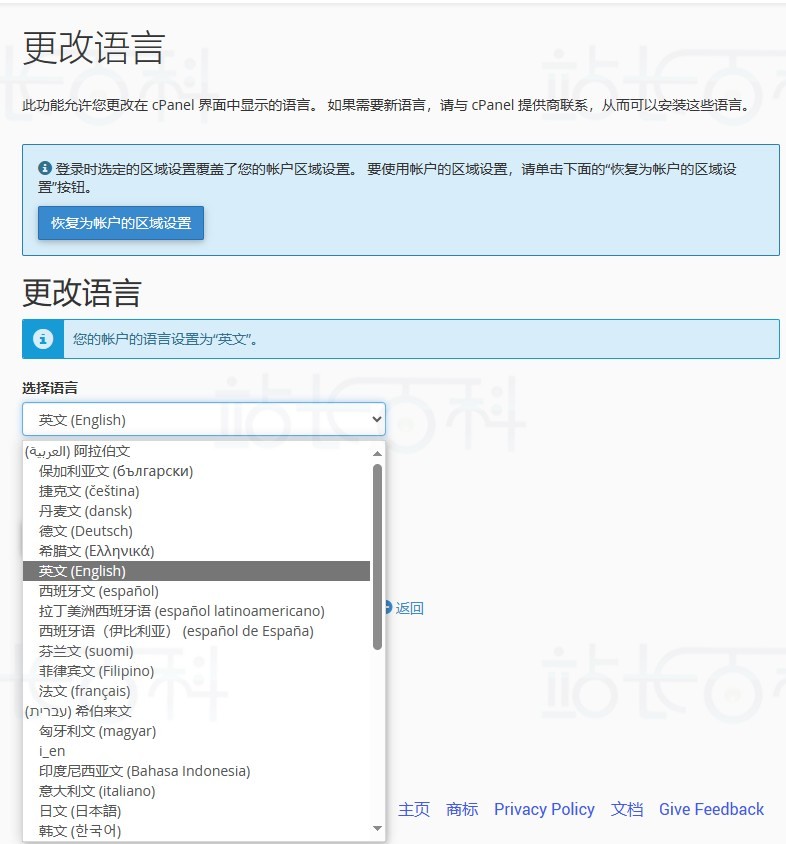
Task: Pick 西班牙语（伊比利亚）(español de España)
Action: point(196,631)
